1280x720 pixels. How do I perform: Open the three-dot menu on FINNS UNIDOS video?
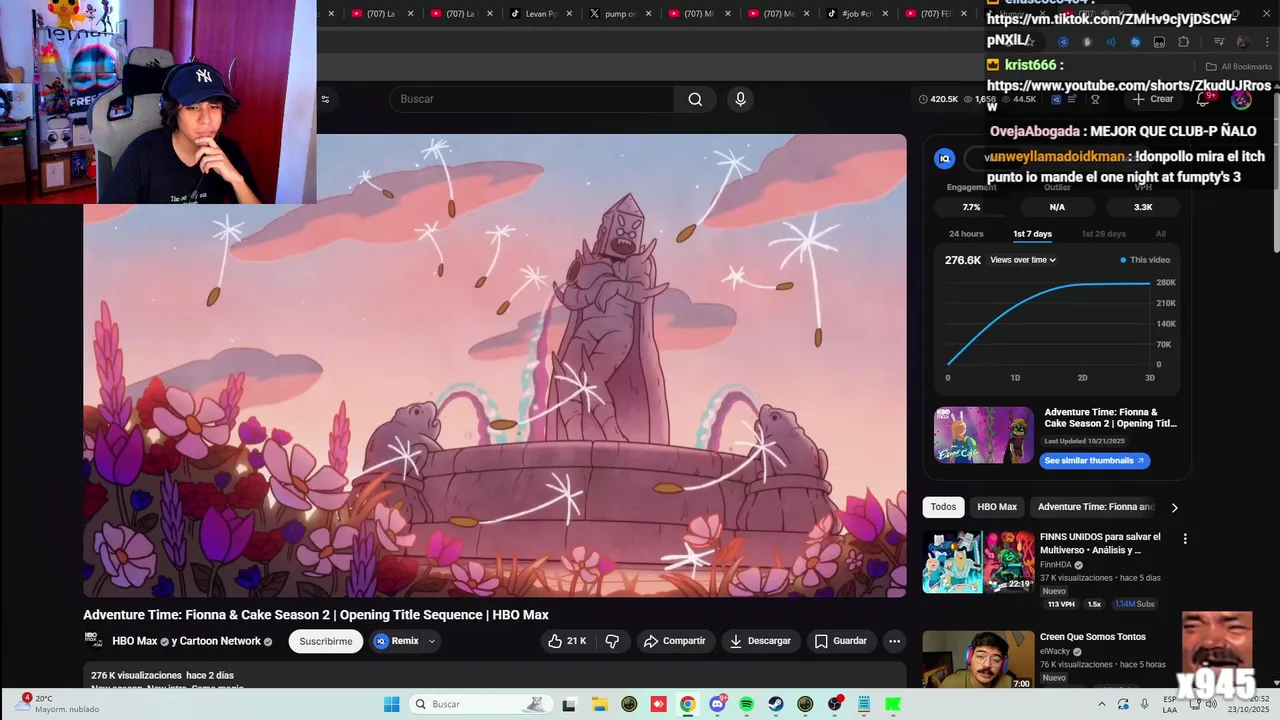point(1185,538)
